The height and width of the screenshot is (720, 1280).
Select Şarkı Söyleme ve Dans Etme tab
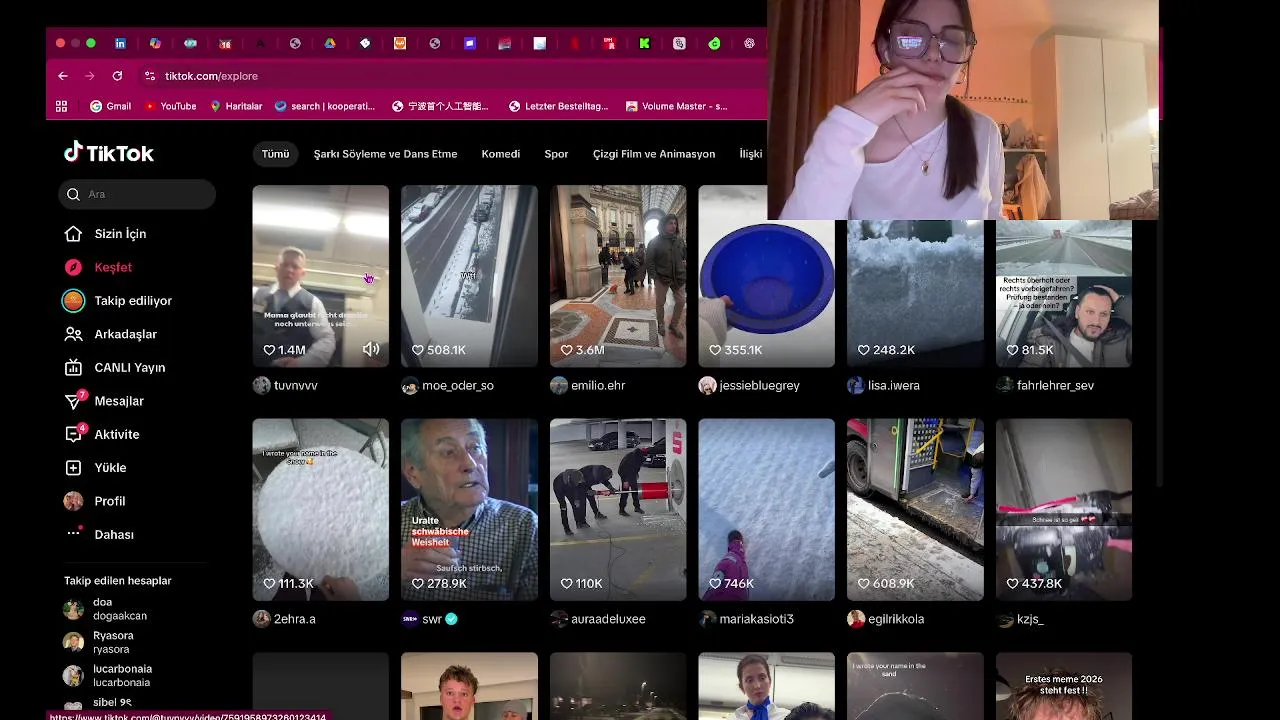(385, 154)
